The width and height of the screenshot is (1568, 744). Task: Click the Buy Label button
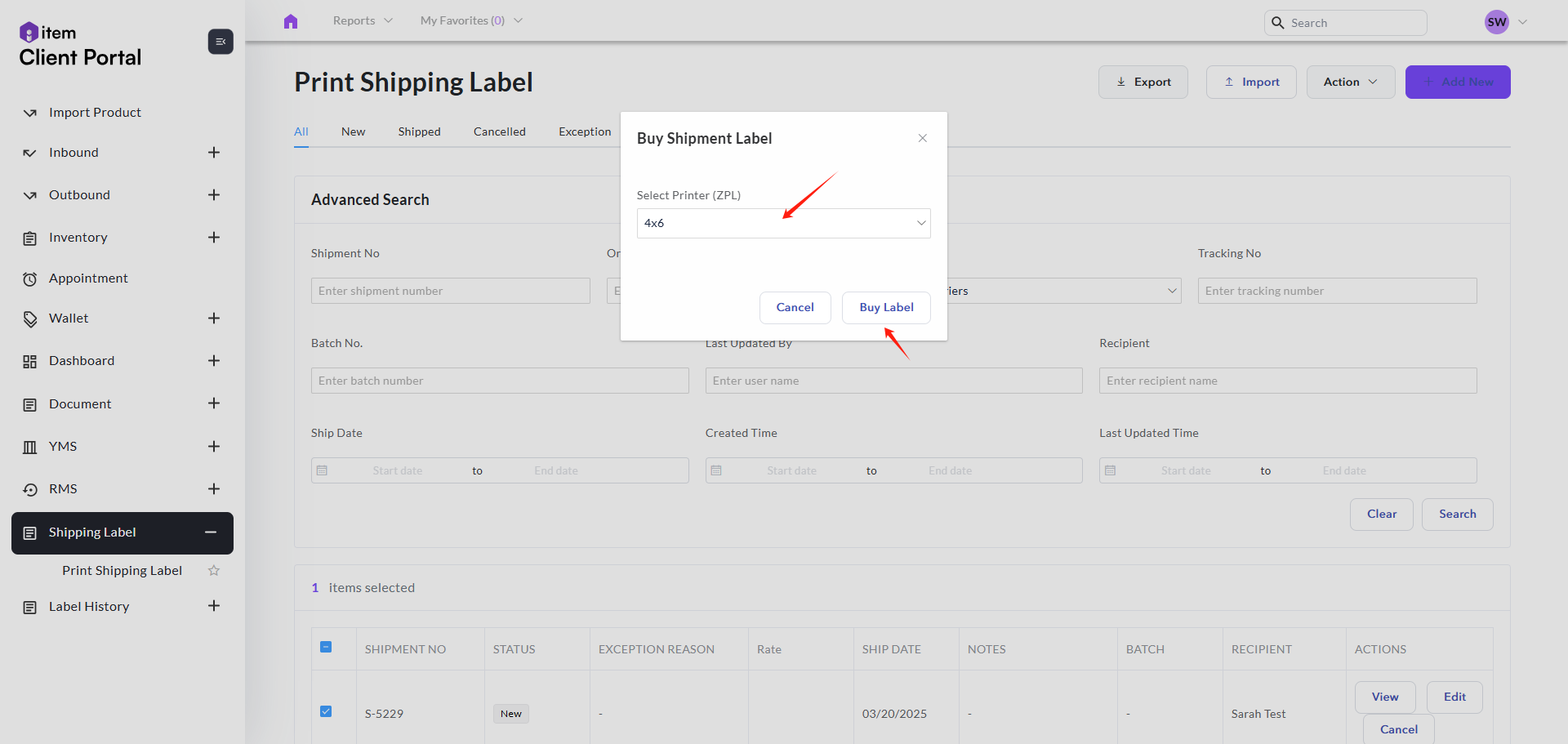[886, 308]
